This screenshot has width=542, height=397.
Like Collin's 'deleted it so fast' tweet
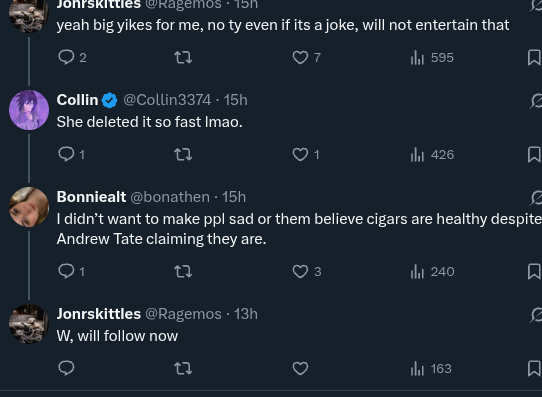tap(306, 154)
